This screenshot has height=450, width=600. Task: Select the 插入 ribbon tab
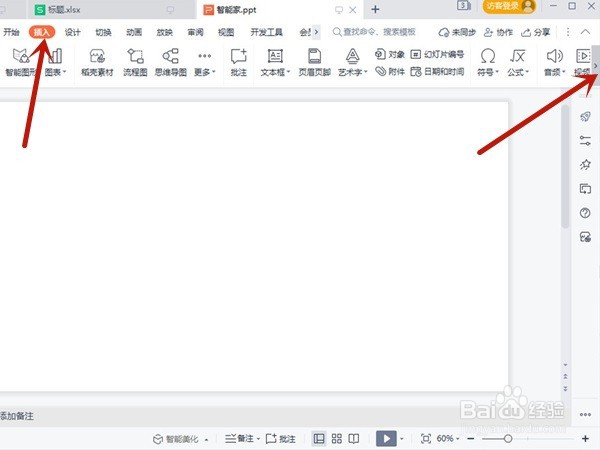pos(42,32)
